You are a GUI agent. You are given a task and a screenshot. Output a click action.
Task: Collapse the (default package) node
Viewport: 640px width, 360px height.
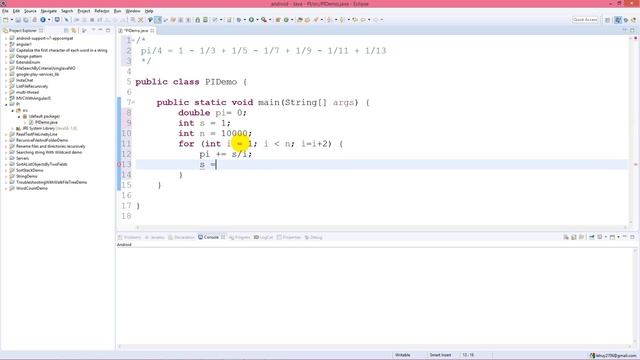pos(19,116)
